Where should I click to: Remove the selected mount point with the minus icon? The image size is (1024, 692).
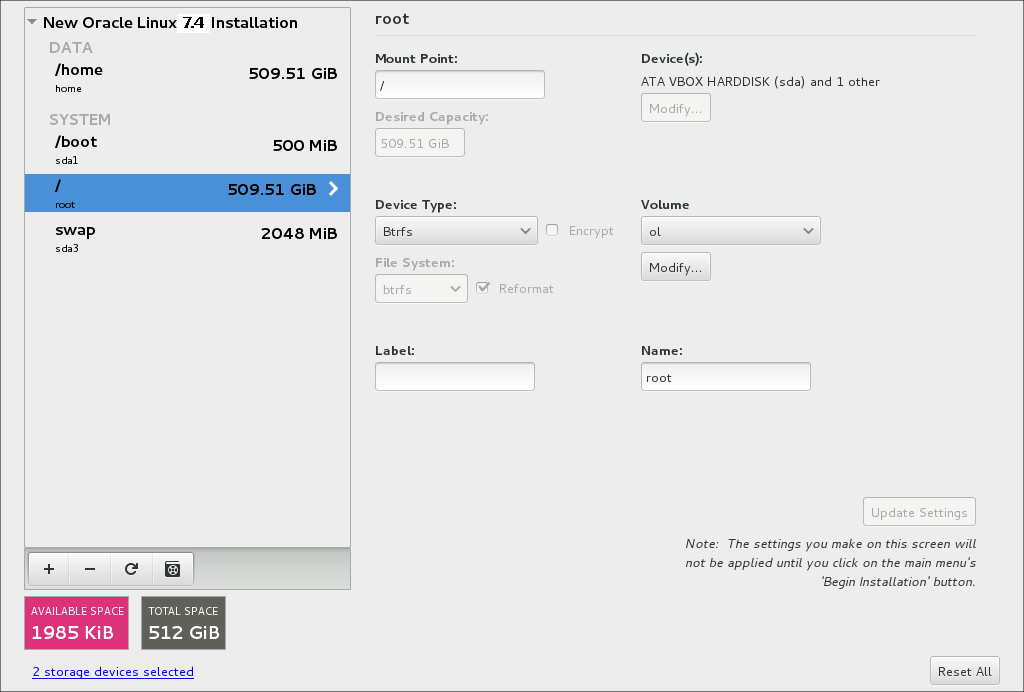tap(89, 568)
